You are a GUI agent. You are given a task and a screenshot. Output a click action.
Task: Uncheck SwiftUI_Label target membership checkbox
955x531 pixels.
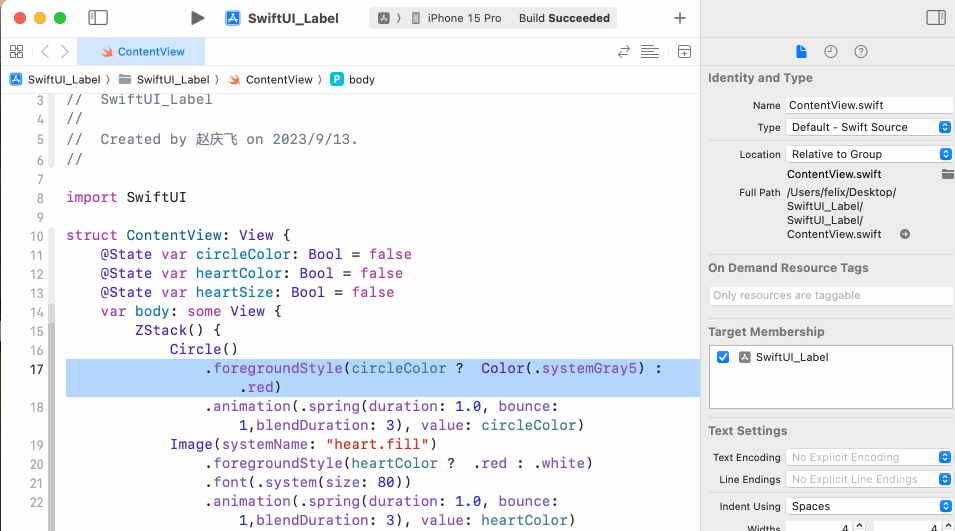(x=723, y=357)
